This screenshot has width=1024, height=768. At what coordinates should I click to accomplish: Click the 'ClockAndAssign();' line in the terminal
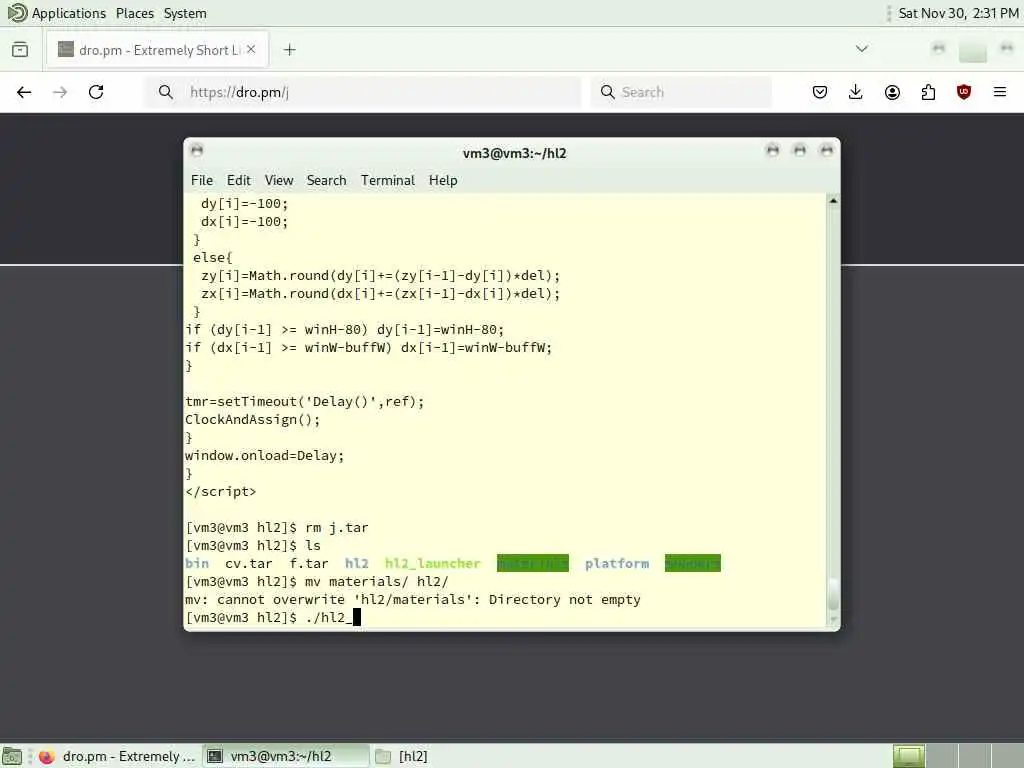pos(253,419)
